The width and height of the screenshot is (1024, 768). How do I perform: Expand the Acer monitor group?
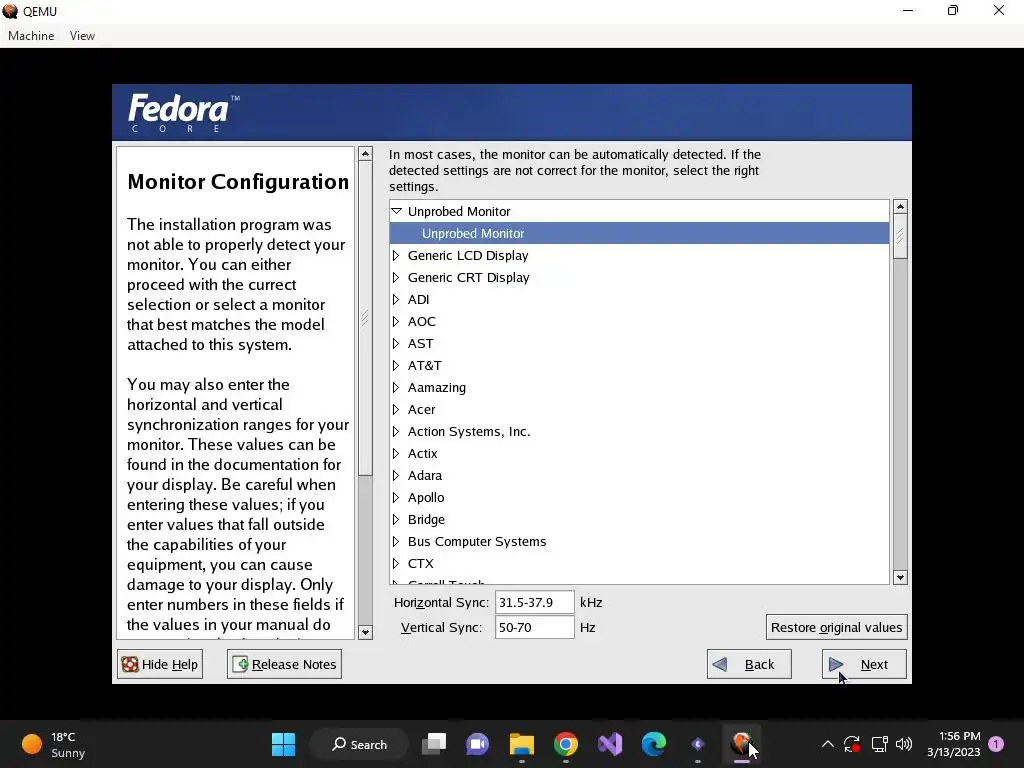tap(396, 409)
